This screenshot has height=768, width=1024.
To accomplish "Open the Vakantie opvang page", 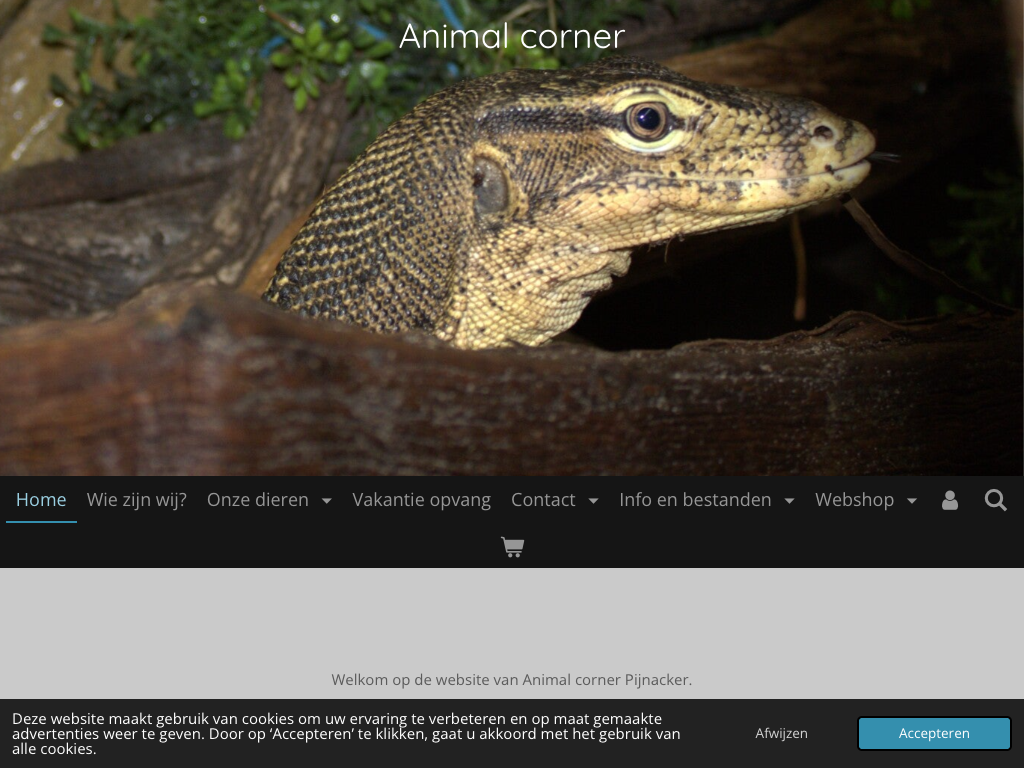I will tap(421, 500).
